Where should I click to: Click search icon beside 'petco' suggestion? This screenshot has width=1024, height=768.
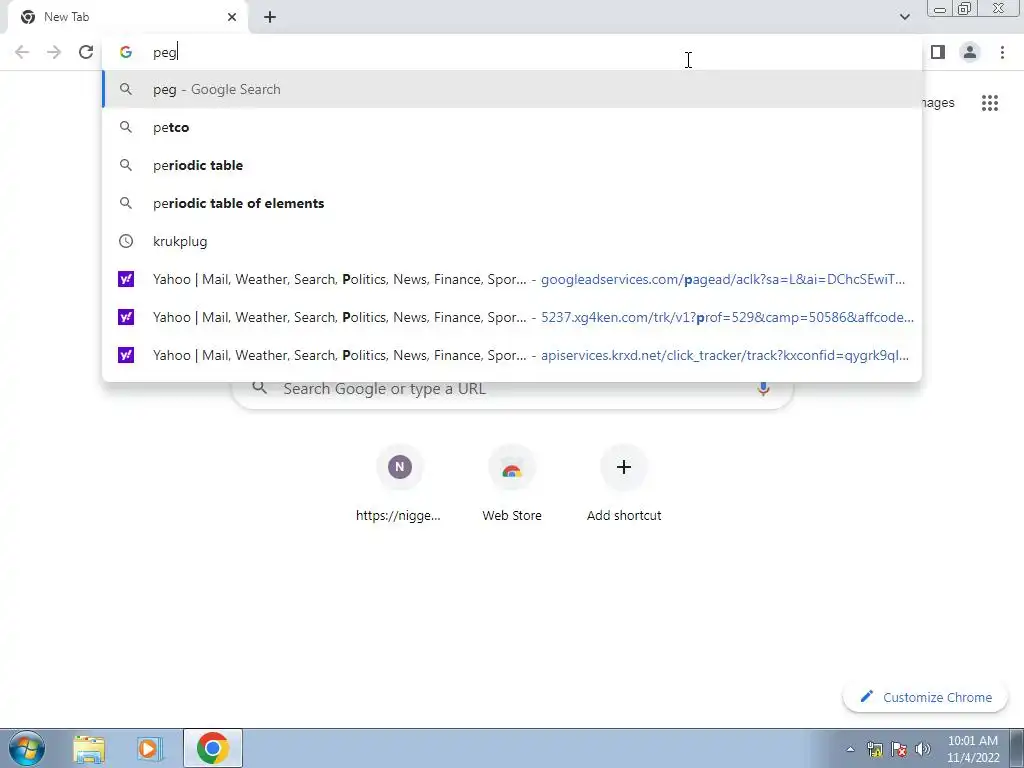126,127
